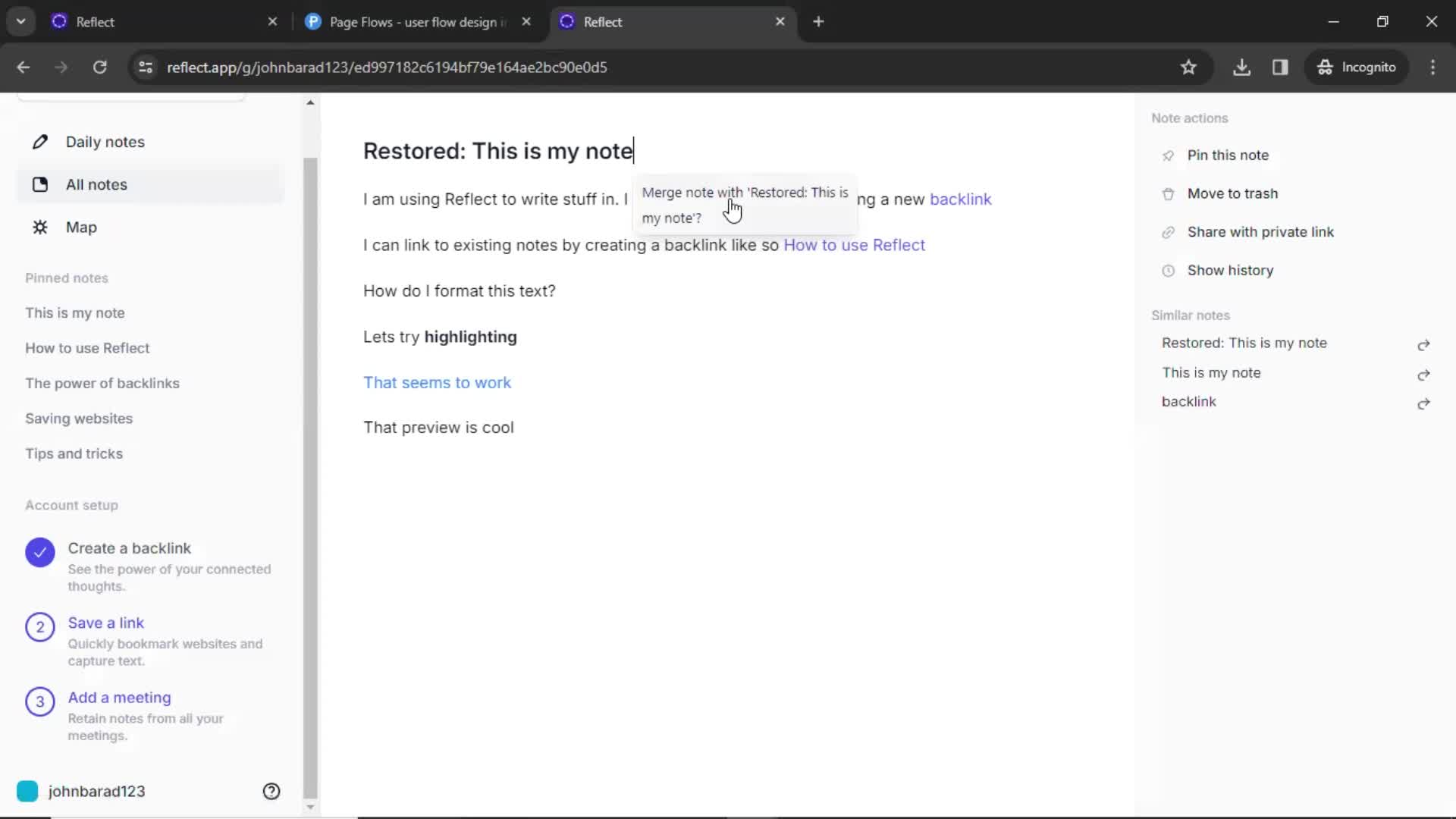Screen dimensions: 1456x819
Task: Click Daily notes sidebar icon
Action: pyautogui.click(x=40, y=141)
